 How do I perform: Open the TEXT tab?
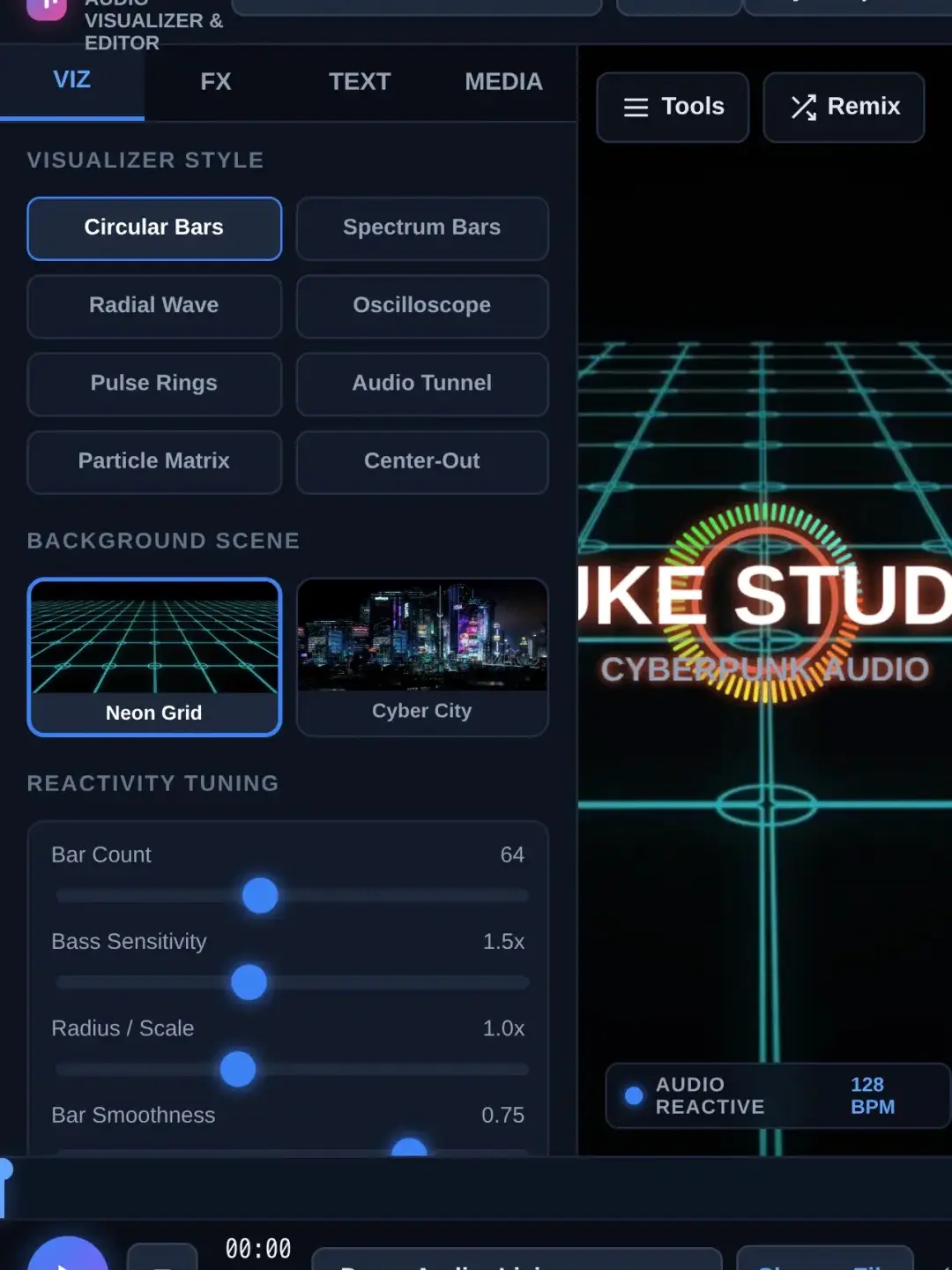[360, 82]
